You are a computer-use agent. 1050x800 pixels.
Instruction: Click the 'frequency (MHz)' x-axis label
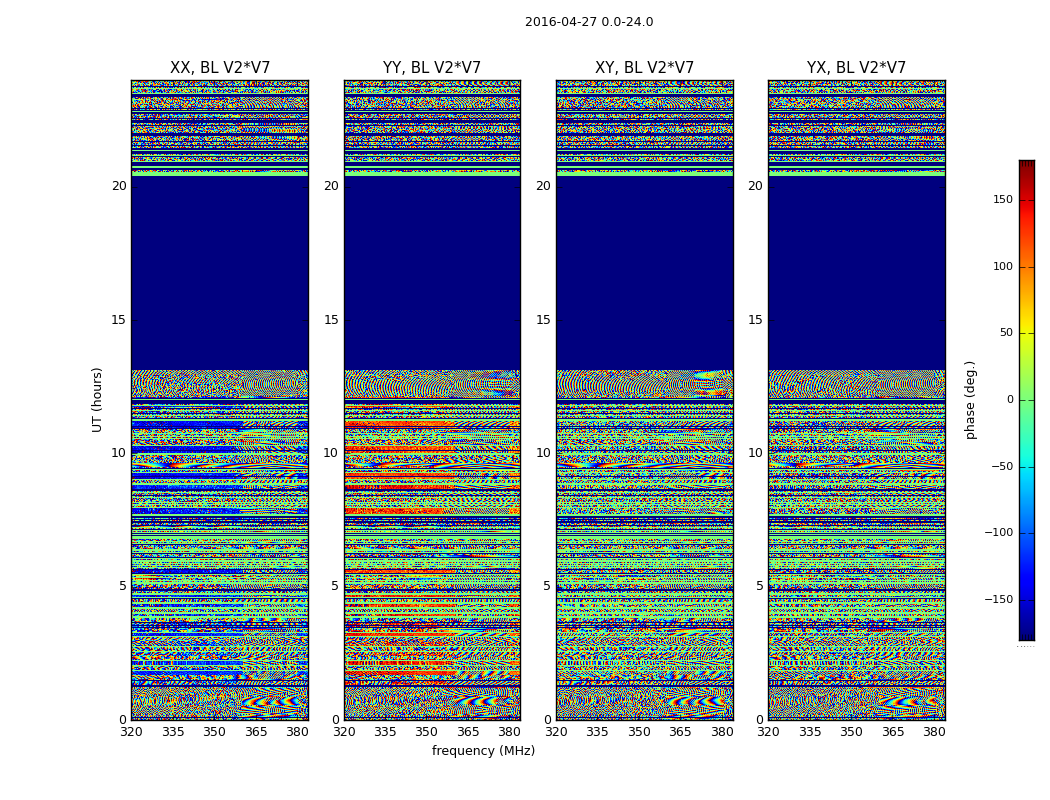click(483, 750)
